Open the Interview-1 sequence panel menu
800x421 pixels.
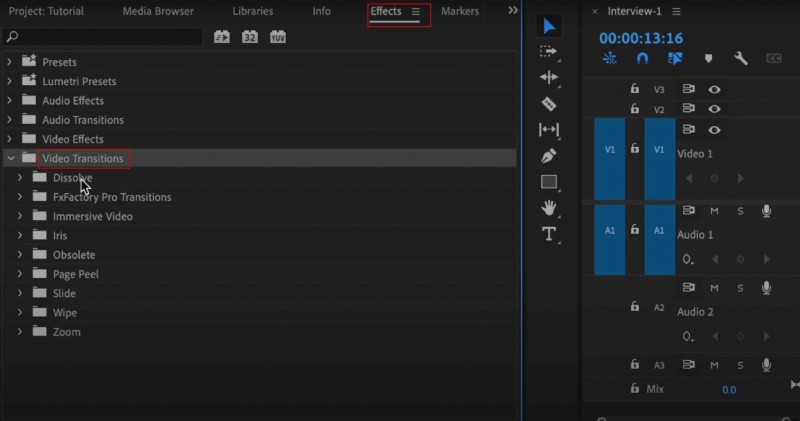coord(676,11)
